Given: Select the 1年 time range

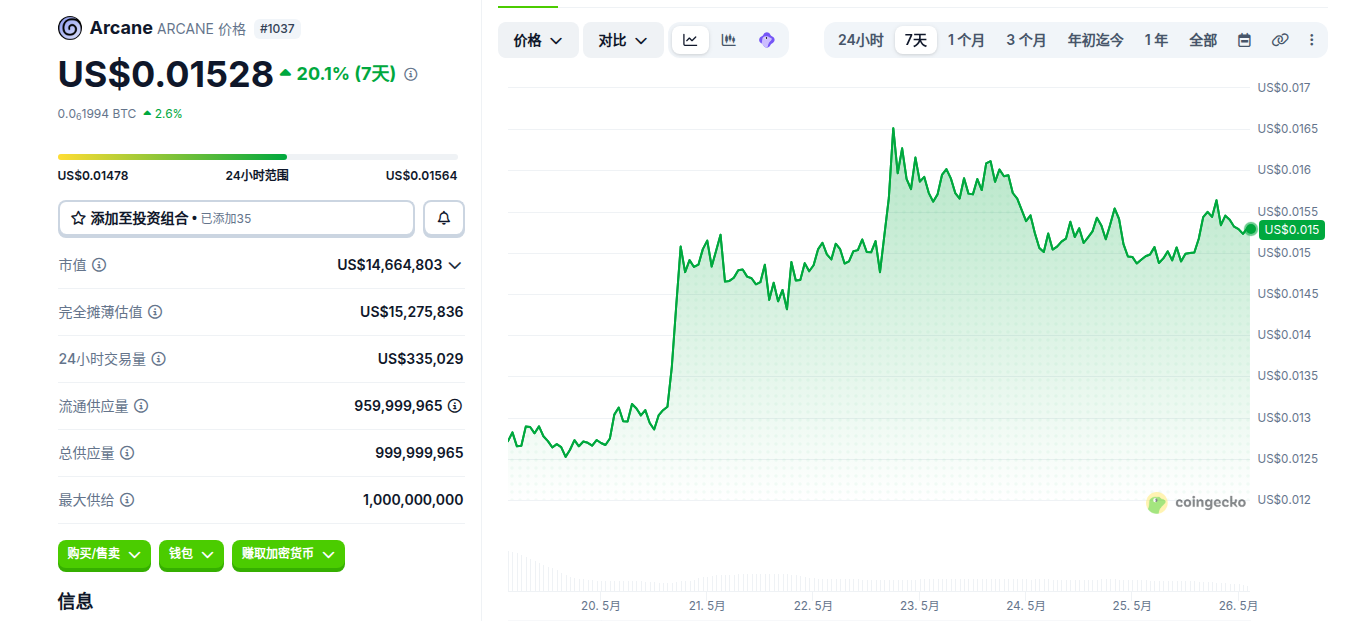Looking at the screenshot, I should 1156,40.
